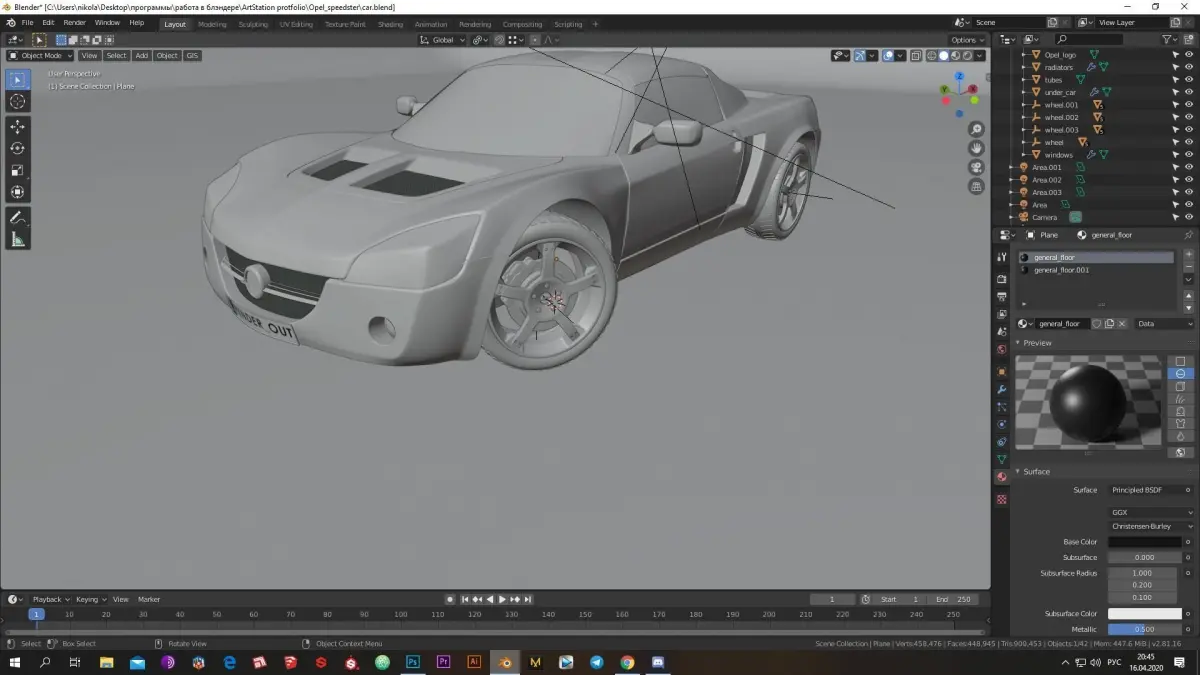Open the Global transform orientation dropdown

pos(441,40)
